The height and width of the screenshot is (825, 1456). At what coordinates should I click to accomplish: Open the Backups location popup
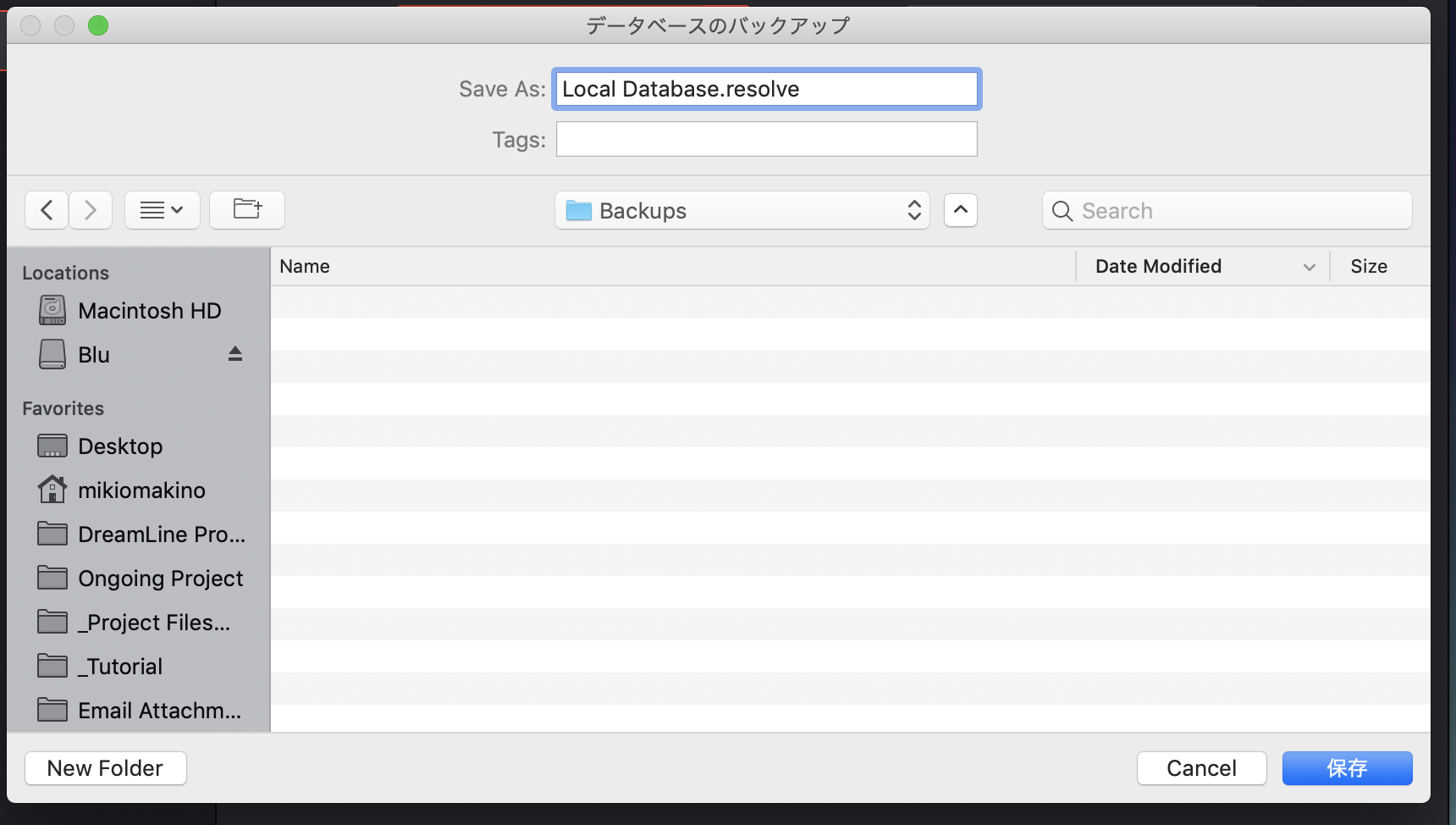pyautogui.click(x=742, y=210)
